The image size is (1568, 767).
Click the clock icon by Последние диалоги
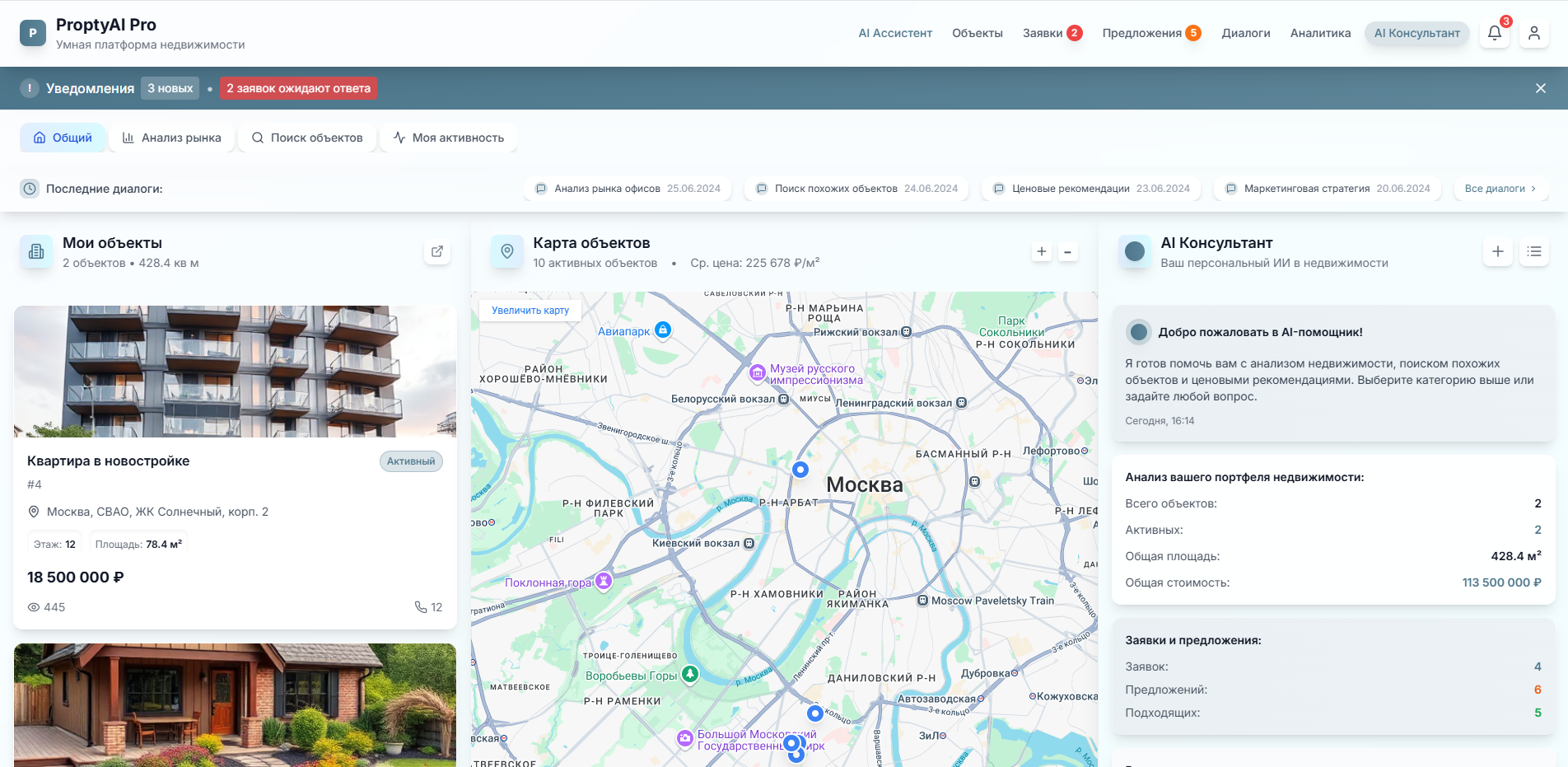tap(30, 189)
